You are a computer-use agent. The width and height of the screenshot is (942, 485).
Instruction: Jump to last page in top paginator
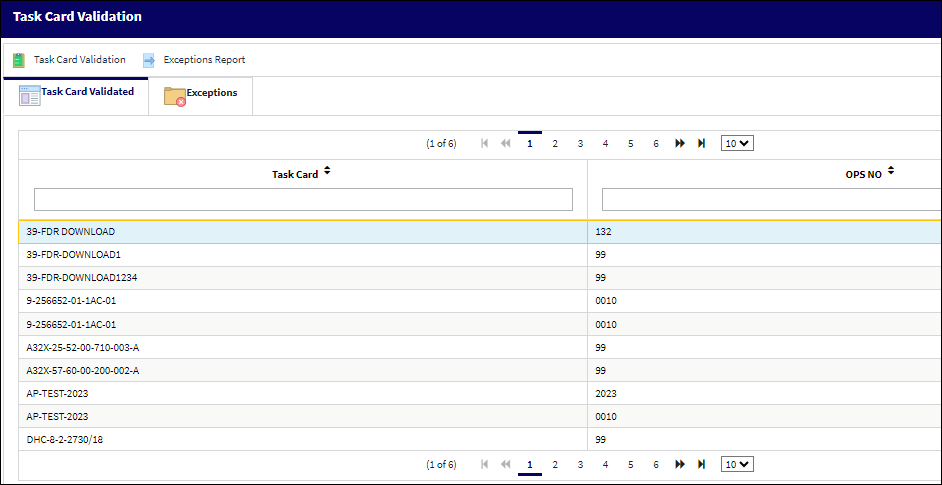(x=701, y=144)
